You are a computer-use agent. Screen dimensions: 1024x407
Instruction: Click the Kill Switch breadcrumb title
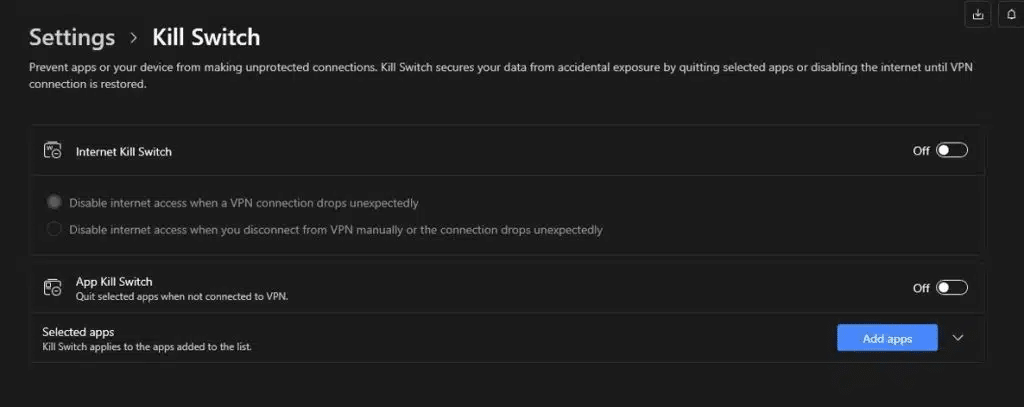206,37
